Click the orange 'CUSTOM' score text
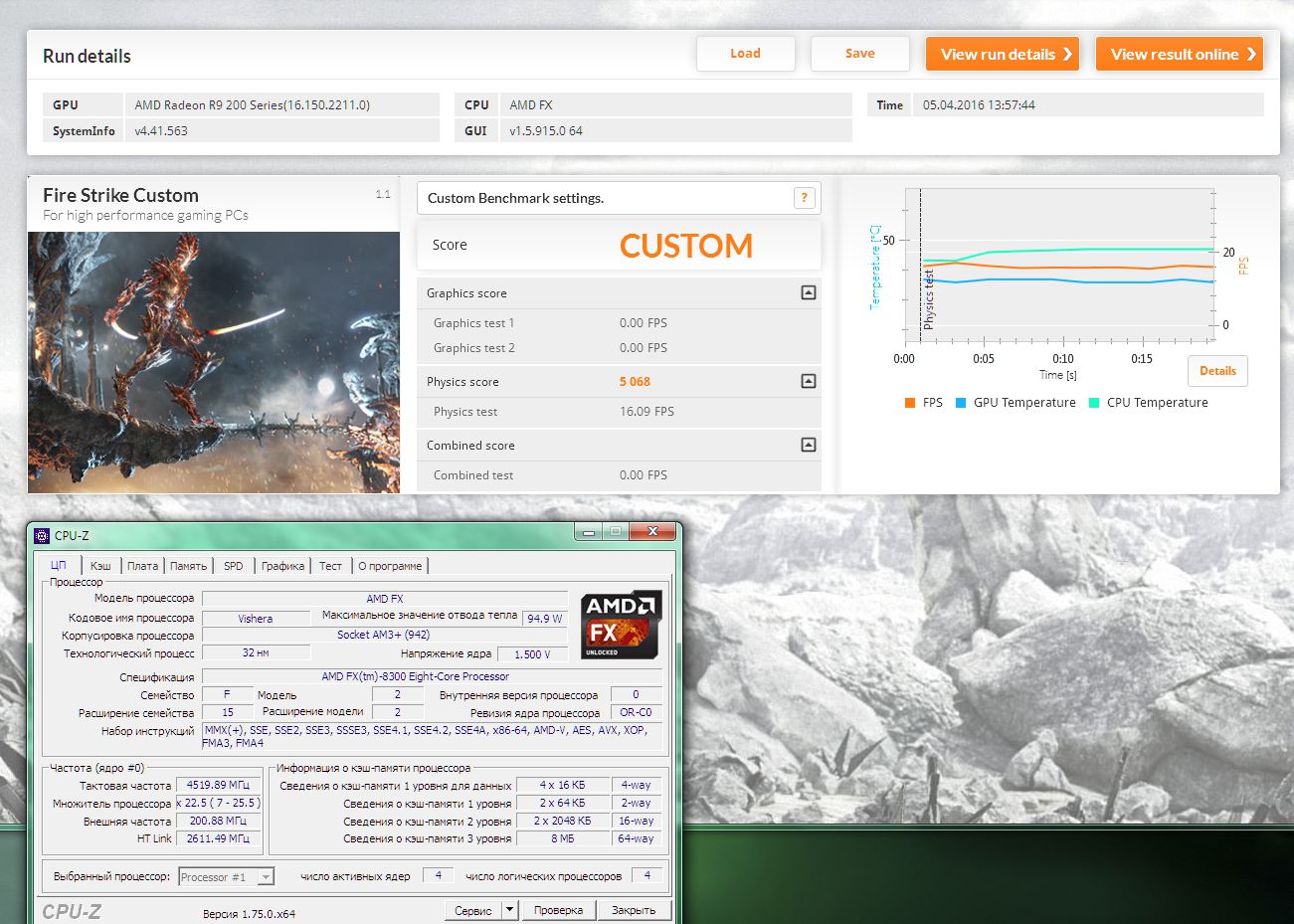This screenshot has width=1294, height=924. pos(686,246)
